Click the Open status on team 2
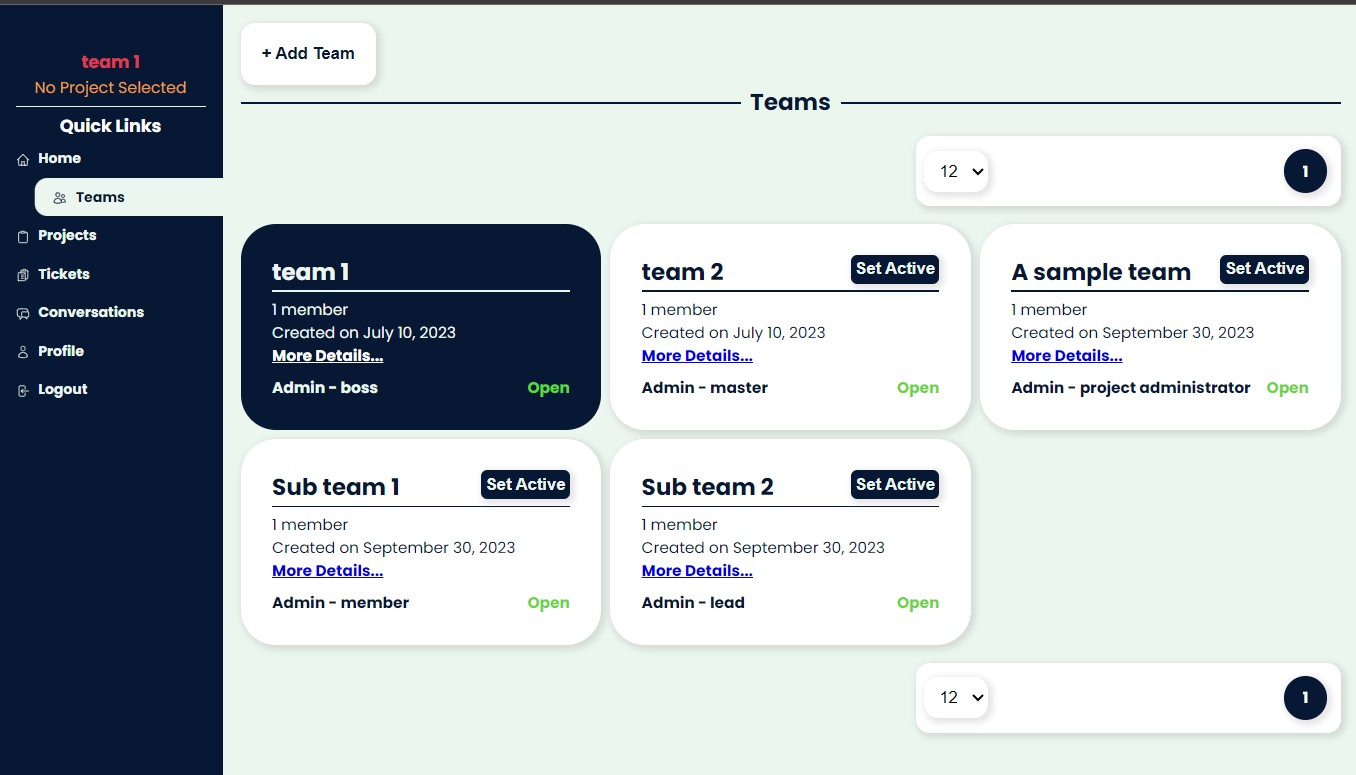This screenshot has height=775, width=1356. (918, 388)
